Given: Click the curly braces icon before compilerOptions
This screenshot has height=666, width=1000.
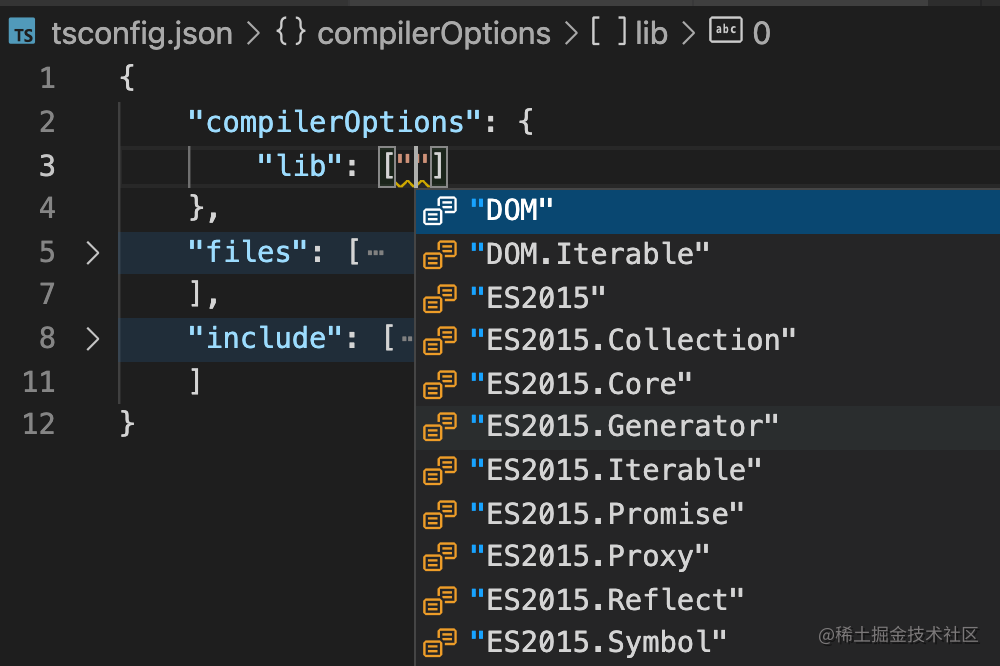Looking at the screenshot, I should click(x=290, y=33).
